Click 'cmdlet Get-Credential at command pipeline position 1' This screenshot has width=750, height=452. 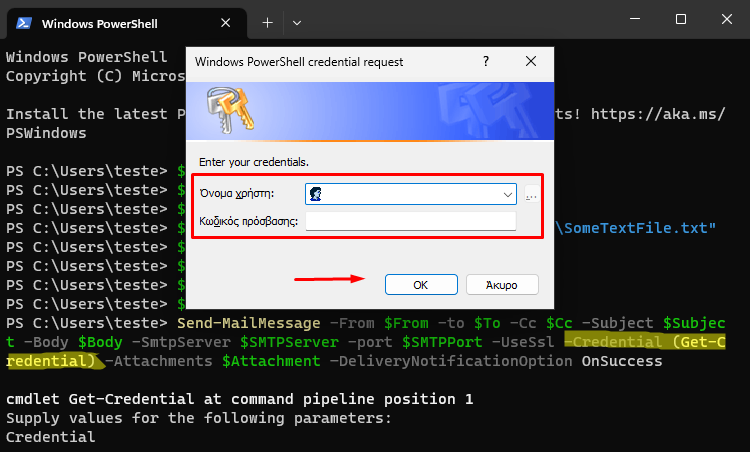[x=240, y=399]
